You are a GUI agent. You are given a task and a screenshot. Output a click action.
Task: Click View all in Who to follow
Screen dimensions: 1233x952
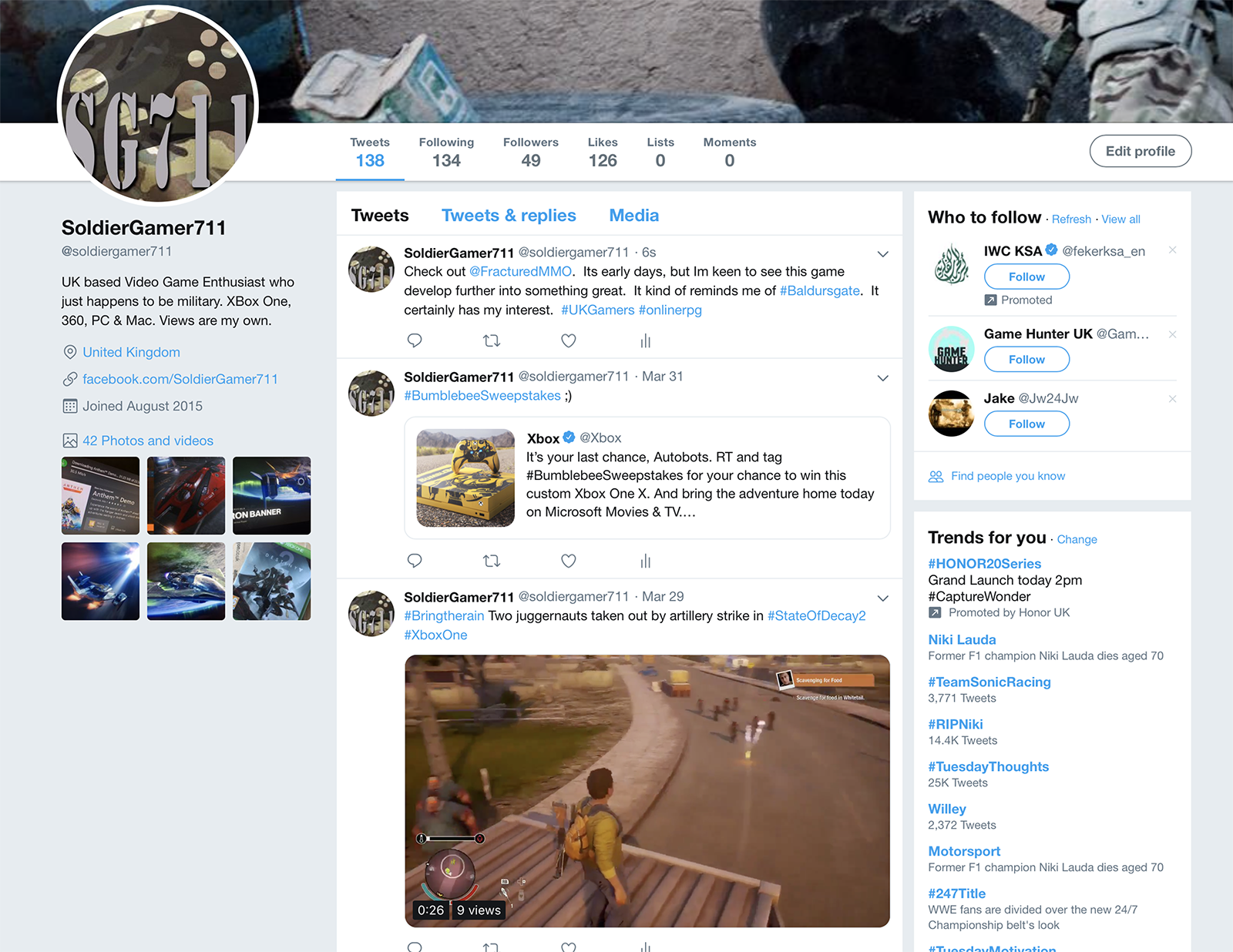(1120, 220)
